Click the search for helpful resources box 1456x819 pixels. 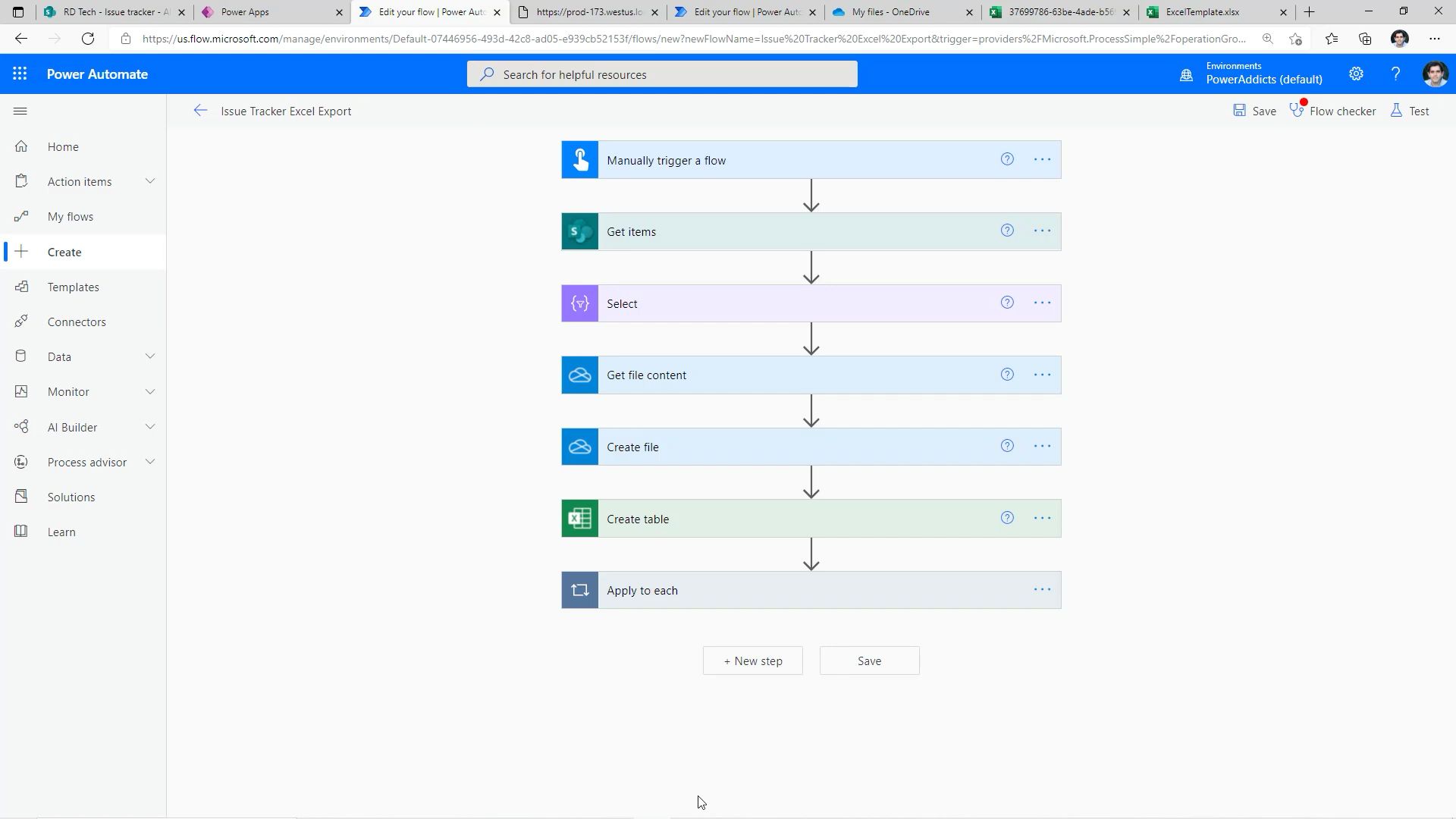662,74
